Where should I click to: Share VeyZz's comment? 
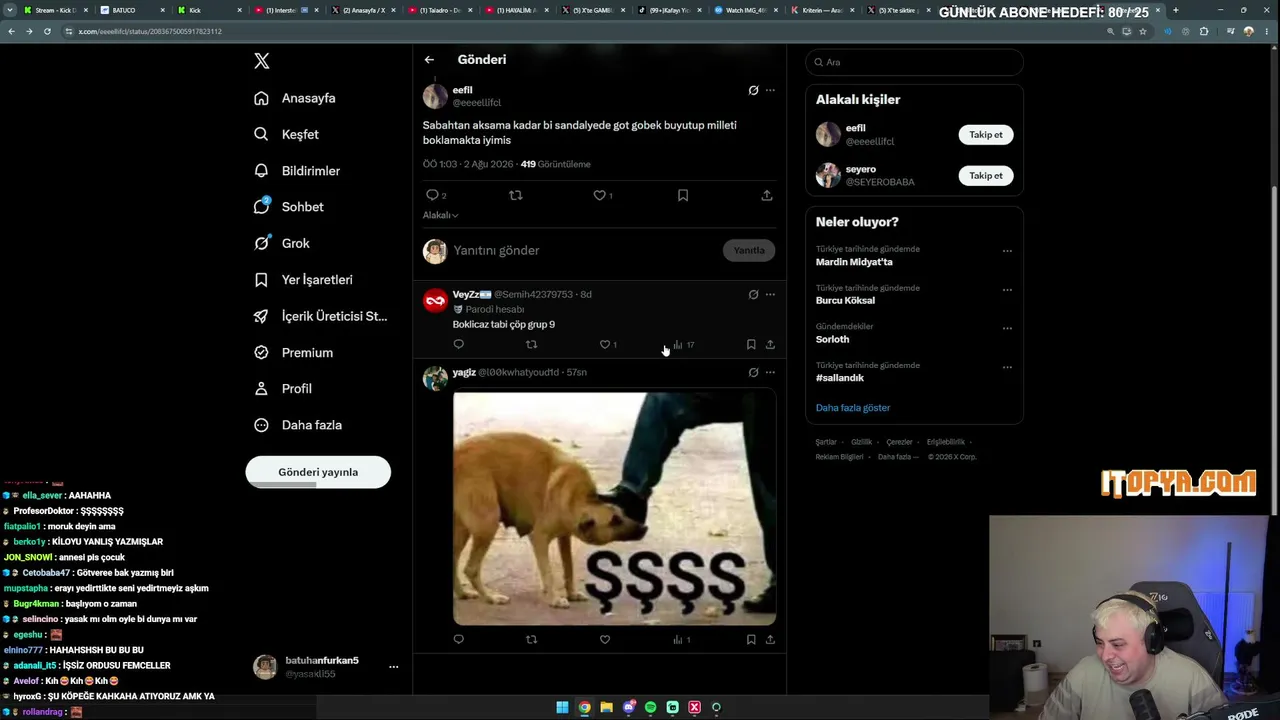click(770, 344)
